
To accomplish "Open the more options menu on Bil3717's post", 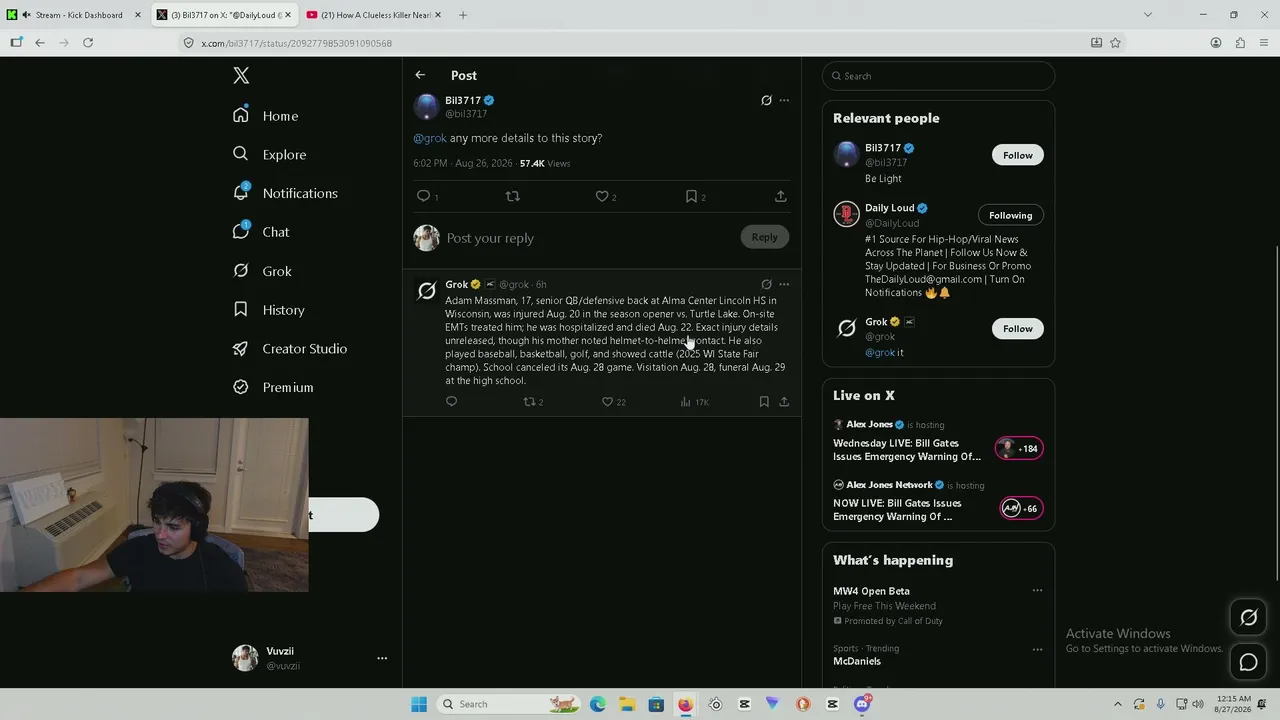I will coord(784,100).
